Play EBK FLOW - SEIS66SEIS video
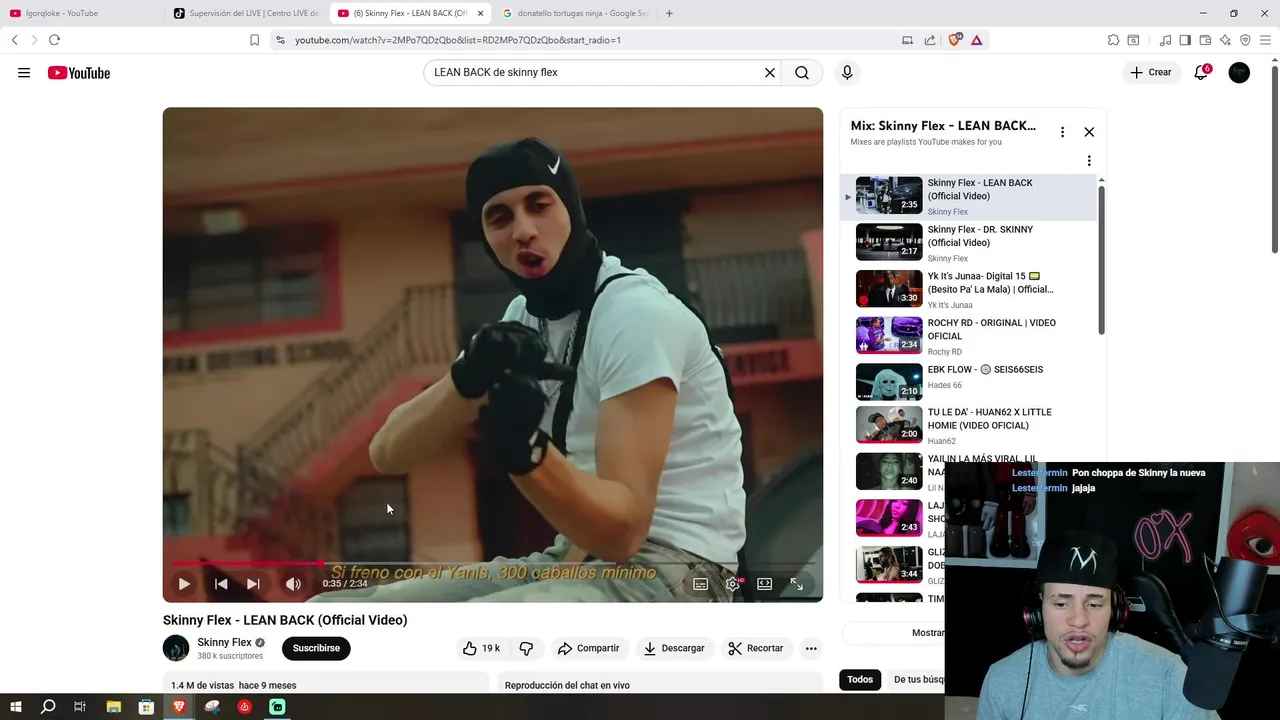The height and width of the screenshot is (720, 1280). tap(970, 382)
